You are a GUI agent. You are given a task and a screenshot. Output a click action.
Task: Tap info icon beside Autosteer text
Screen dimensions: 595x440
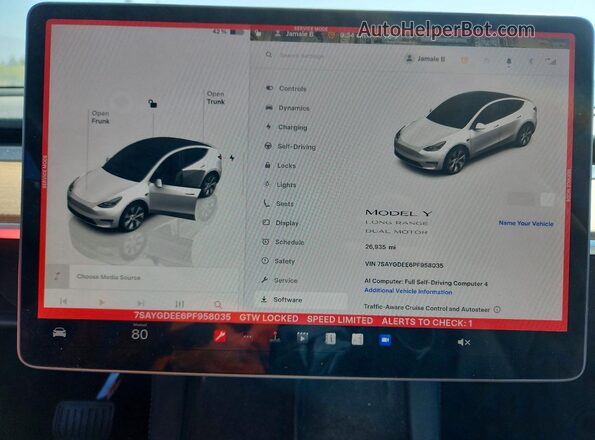[x=497, y=310]
